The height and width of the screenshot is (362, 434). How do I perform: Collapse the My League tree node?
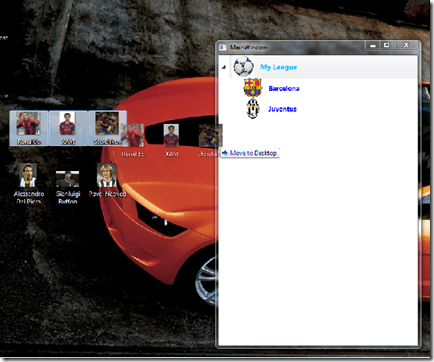(x=224, y=67)
